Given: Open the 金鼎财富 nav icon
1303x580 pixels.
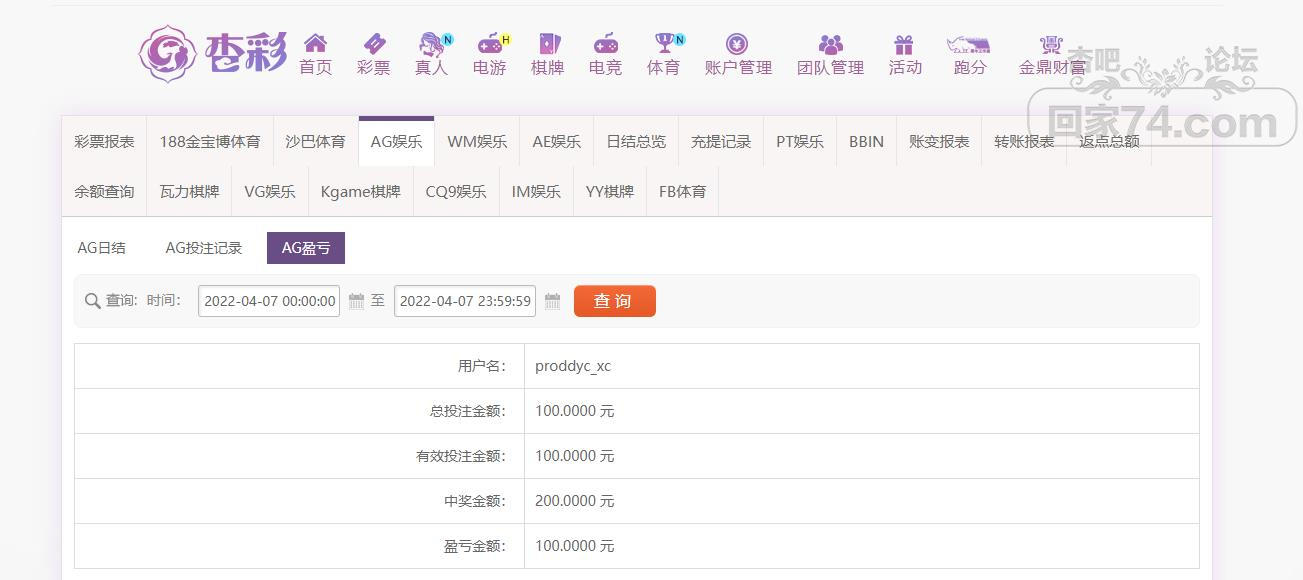Looking at the screenshot, I should point(1051,44).
